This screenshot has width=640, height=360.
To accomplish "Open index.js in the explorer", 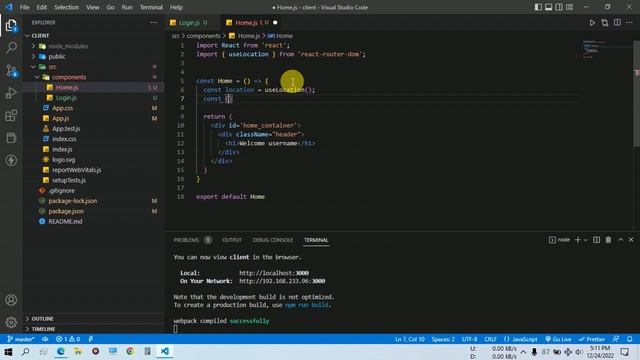I will tap(62, 149).
